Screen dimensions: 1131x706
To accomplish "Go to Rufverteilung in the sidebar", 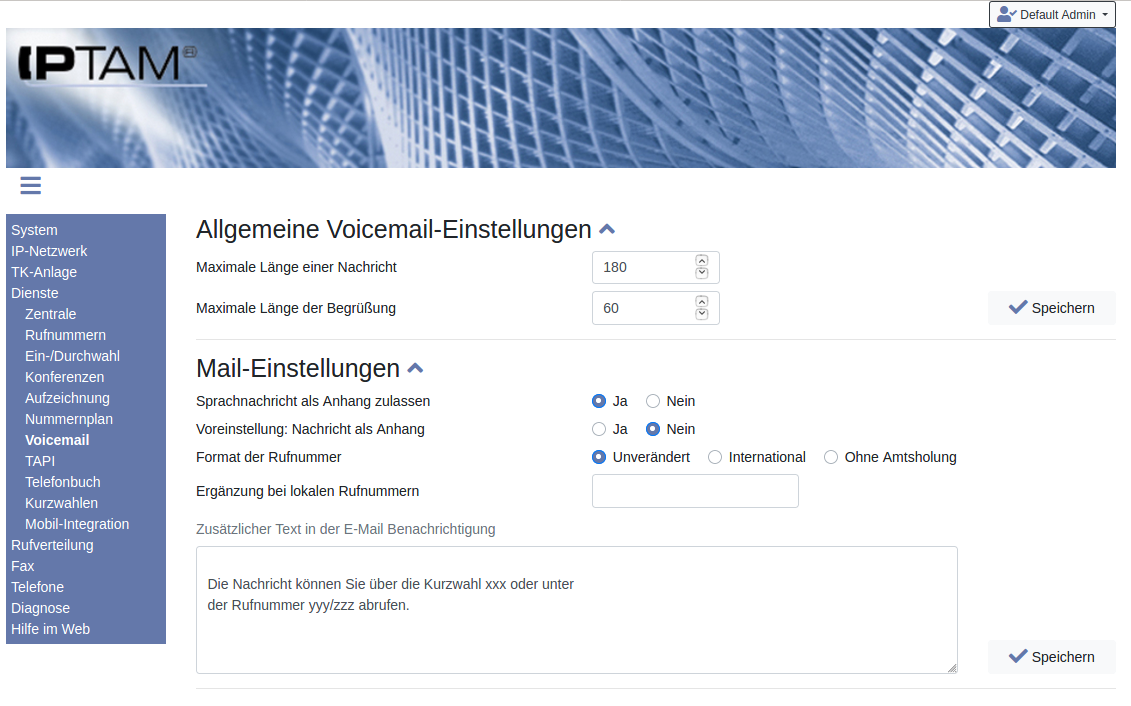I will tap(52, 545).
